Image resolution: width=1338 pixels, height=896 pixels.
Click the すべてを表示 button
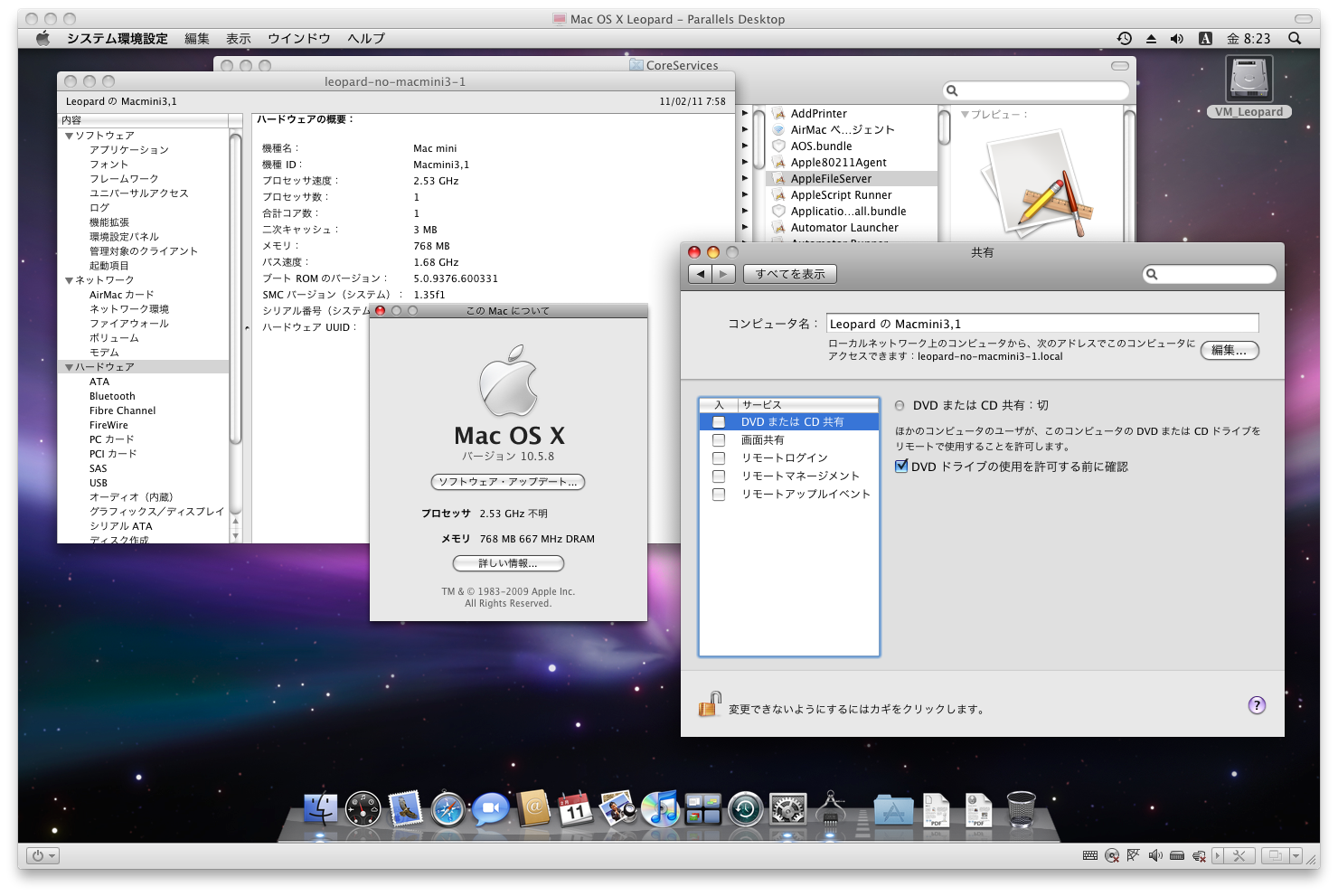tap(790, 274)
